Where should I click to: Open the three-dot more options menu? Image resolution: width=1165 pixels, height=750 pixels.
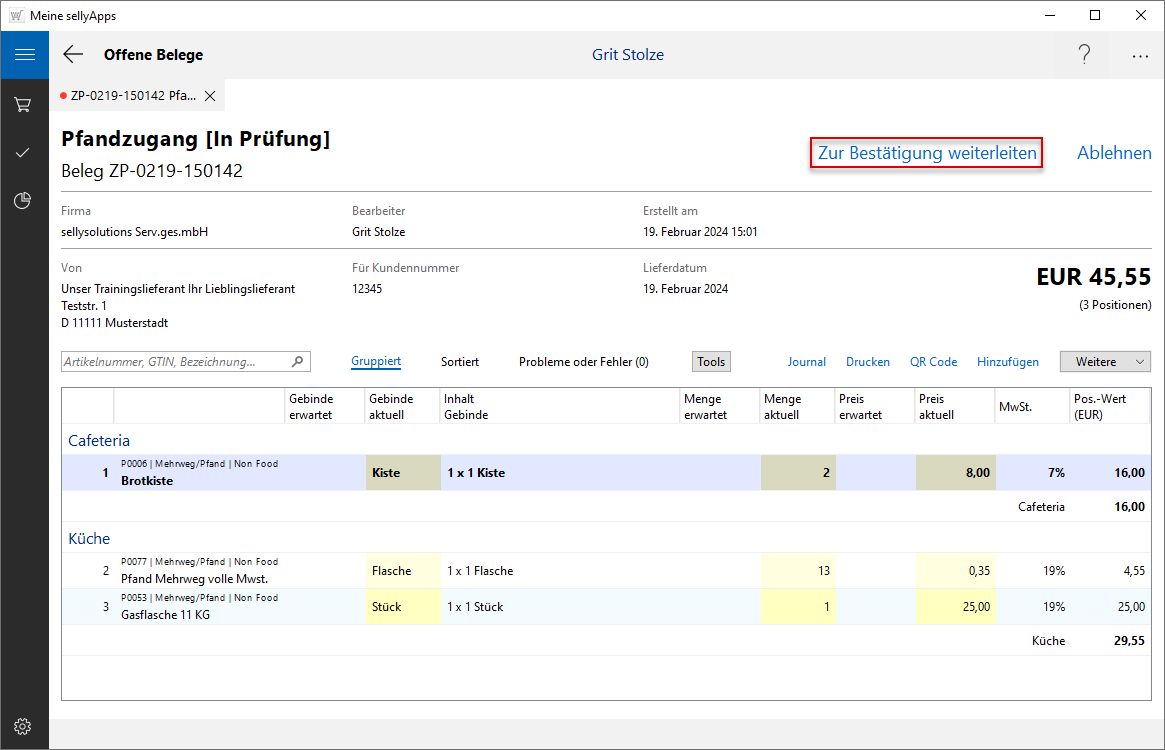tap(1140, 56)
